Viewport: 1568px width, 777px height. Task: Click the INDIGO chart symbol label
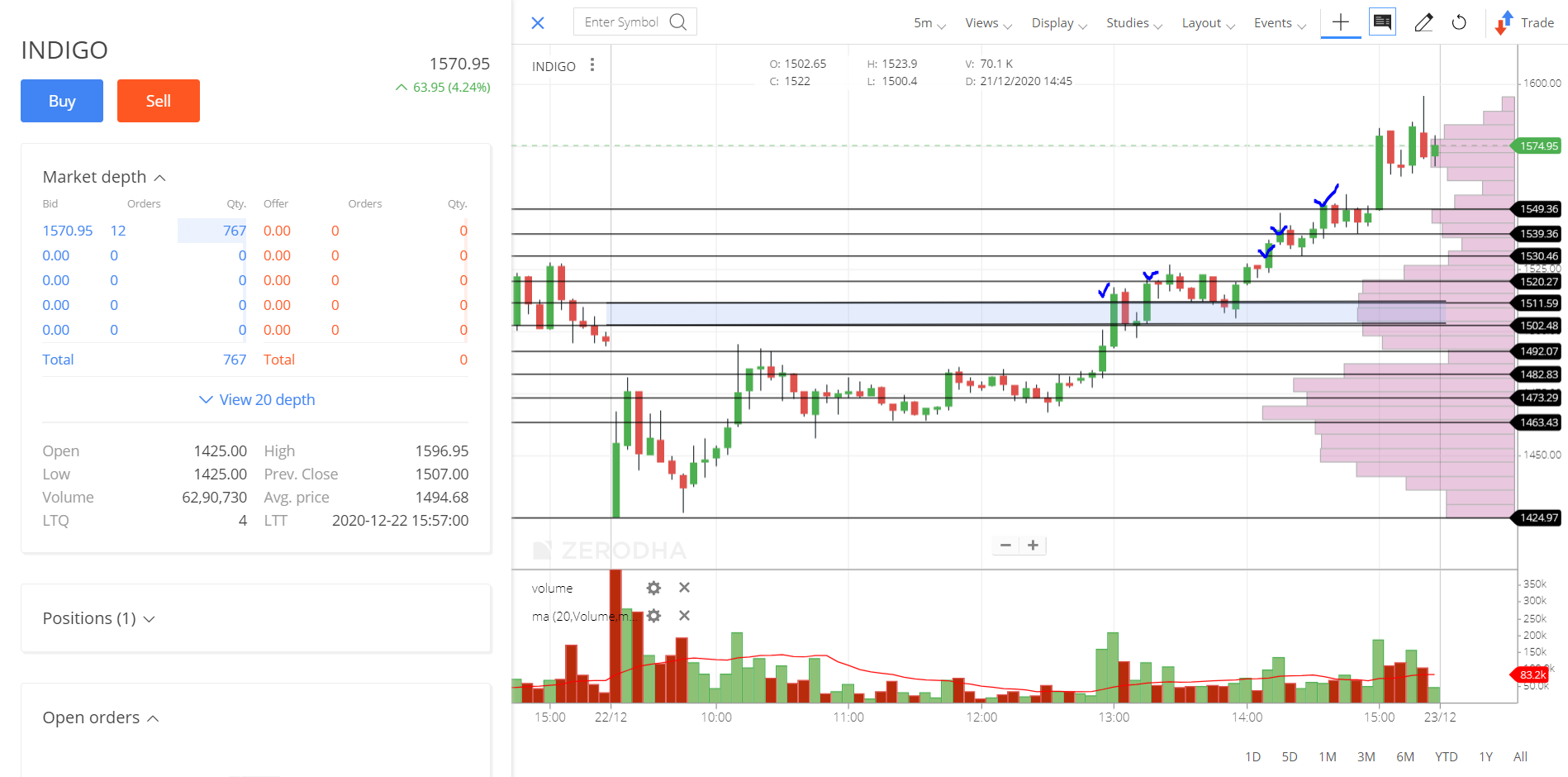[x=554, y=66]
